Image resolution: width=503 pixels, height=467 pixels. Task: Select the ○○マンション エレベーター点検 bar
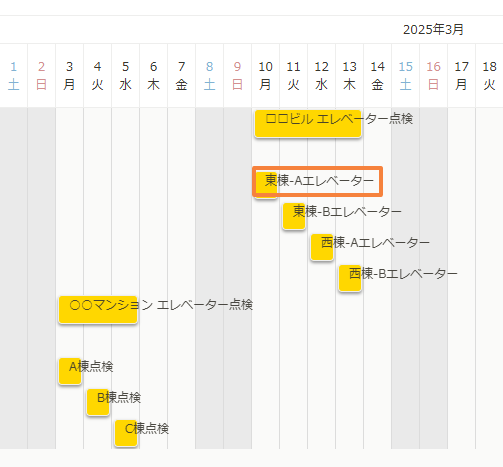click(98, 309)
